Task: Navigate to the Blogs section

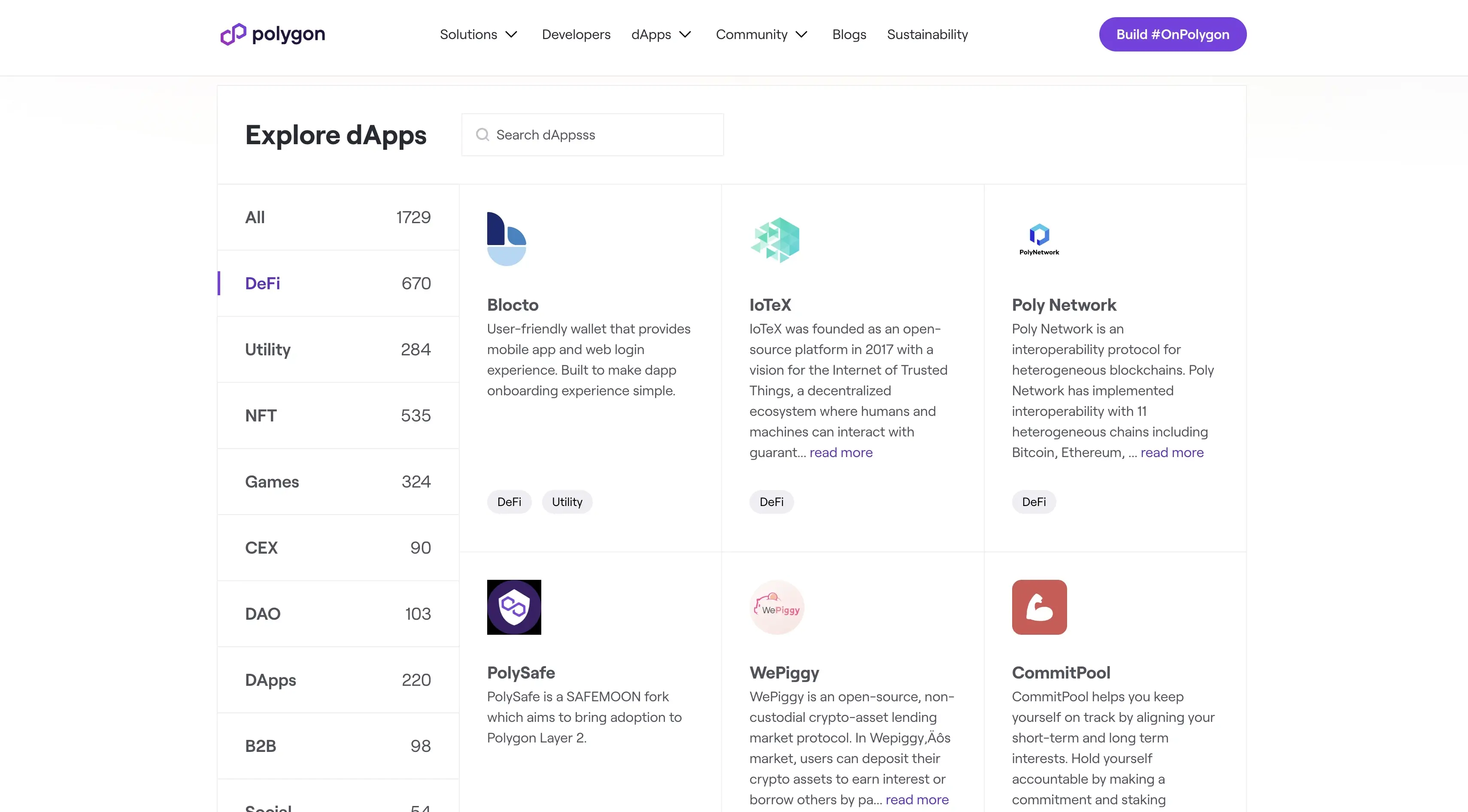Action: tap(849, 34)
